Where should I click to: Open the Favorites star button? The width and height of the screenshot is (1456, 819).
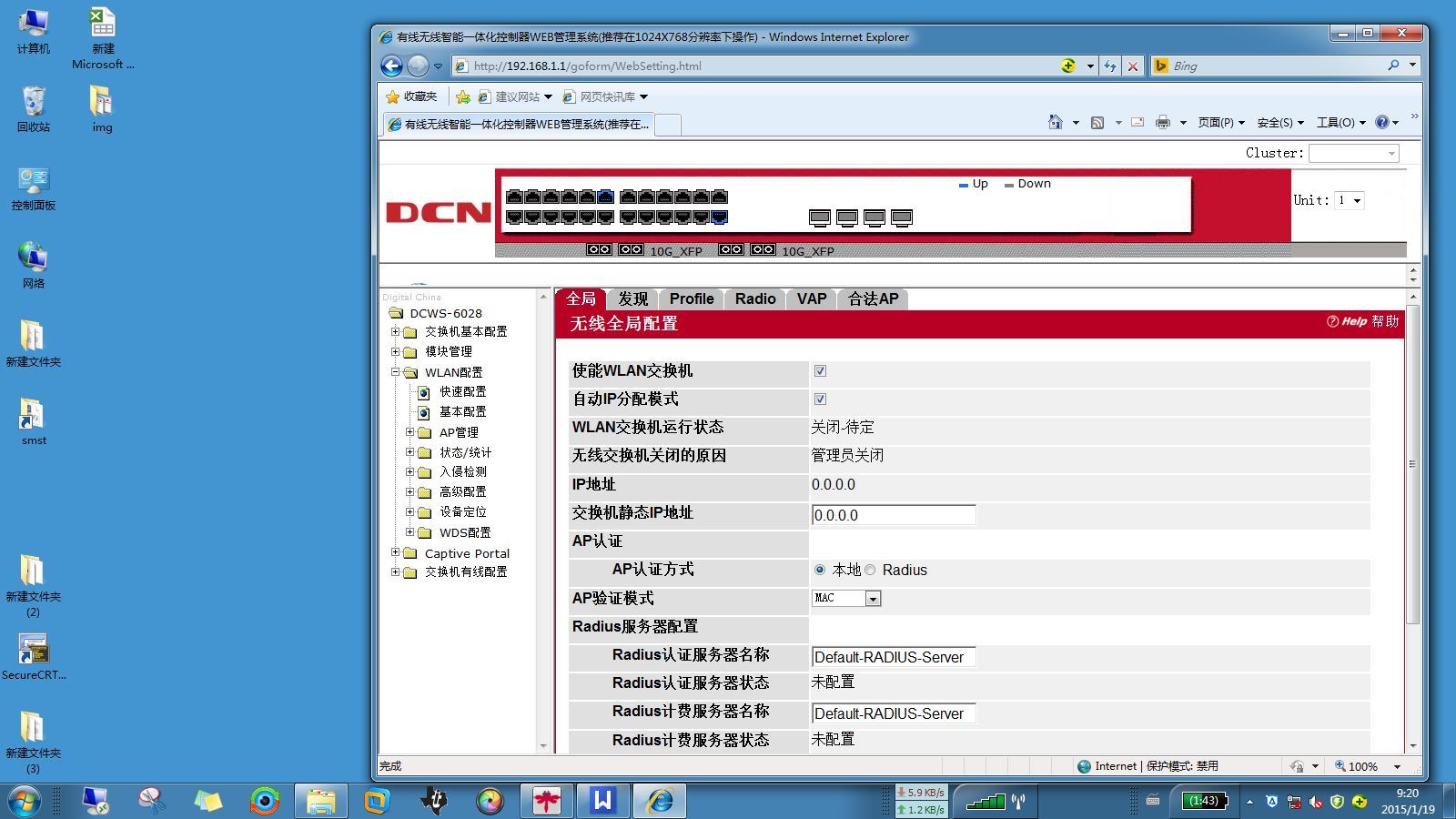tap(411, 96)
